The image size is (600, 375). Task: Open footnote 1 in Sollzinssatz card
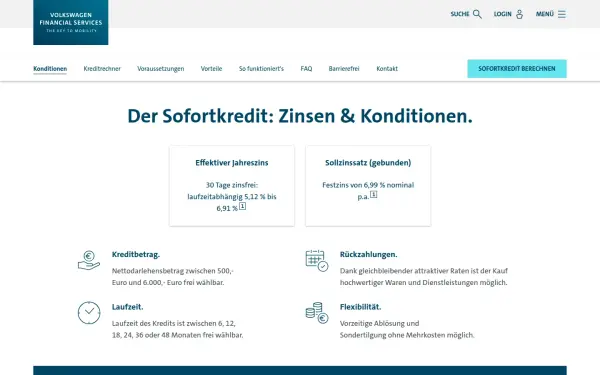click(373, 194)
